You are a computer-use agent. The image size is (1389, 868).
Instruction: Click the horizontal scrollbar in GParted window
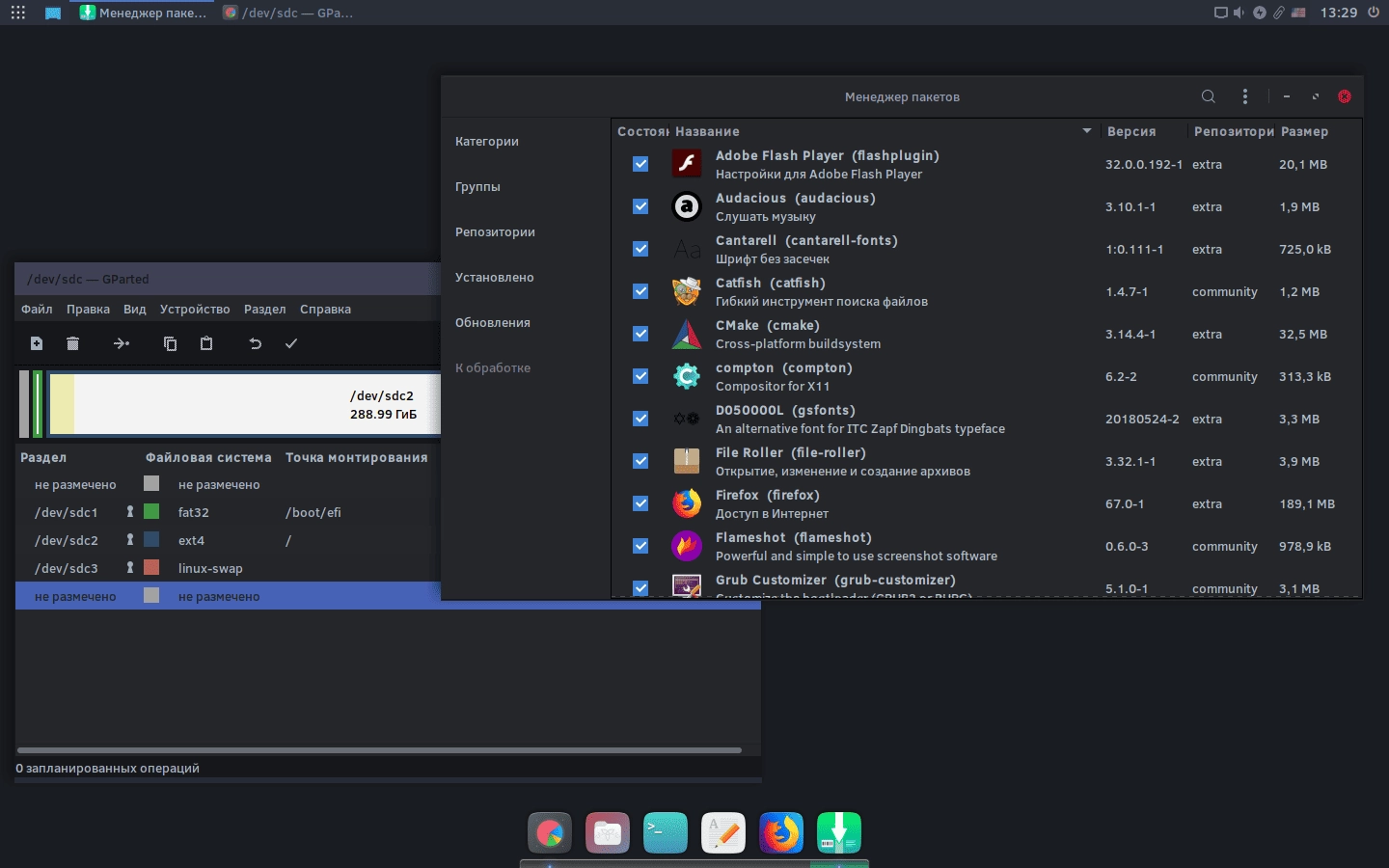click(379, 749)
